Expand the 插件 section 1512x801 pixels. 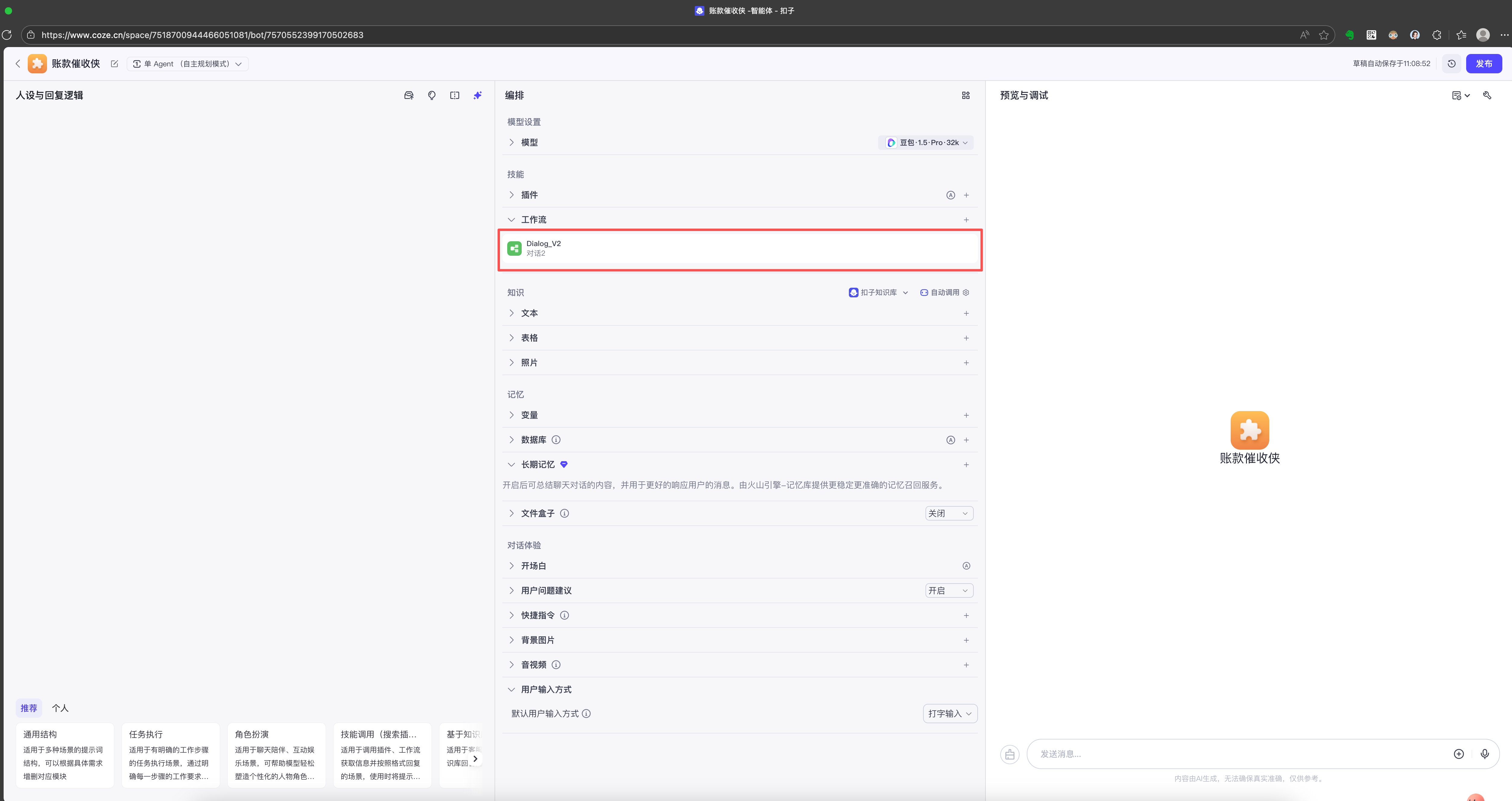[x=511, y=195]
